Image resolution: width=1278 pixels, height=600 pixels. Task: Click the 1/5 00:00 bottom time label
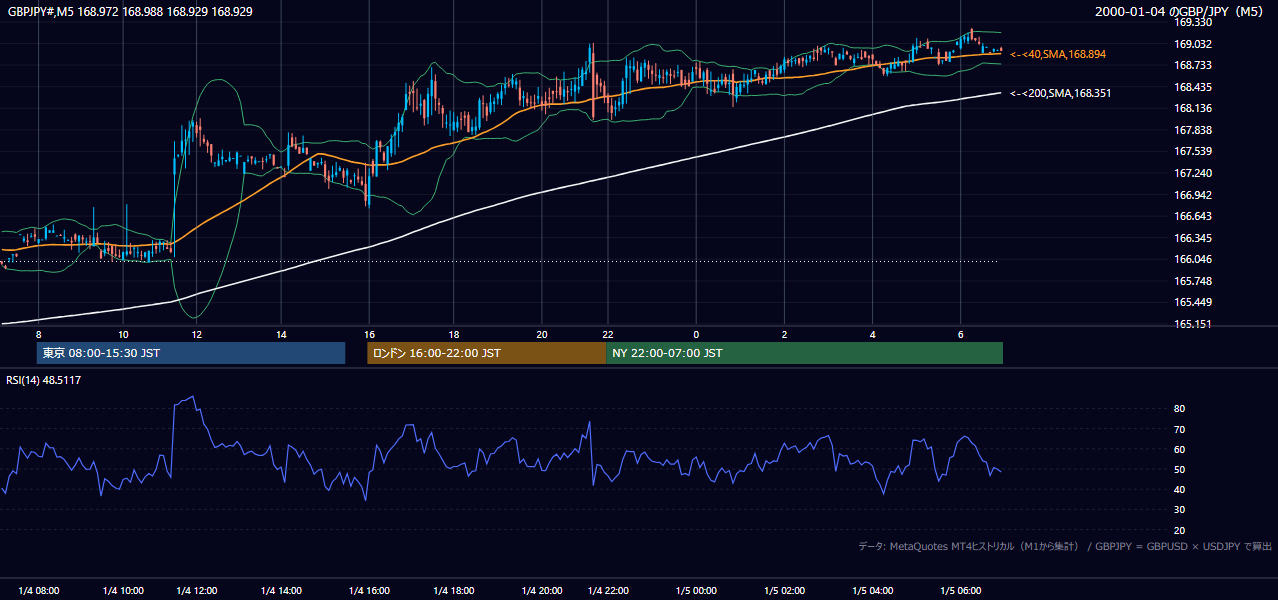[697, 590]
